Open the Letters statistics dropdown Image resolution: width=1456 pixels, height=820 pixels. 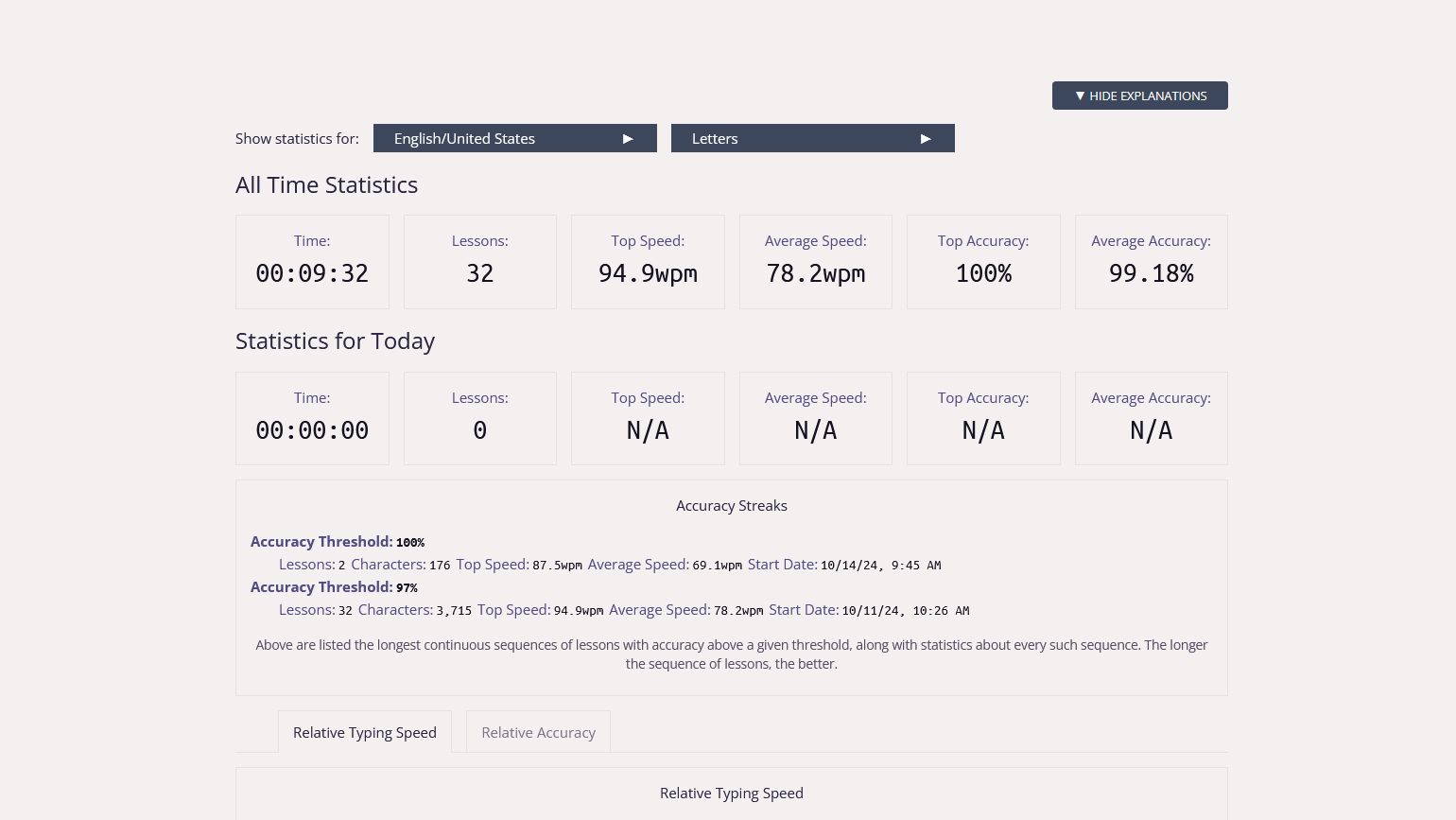[812, 138]
